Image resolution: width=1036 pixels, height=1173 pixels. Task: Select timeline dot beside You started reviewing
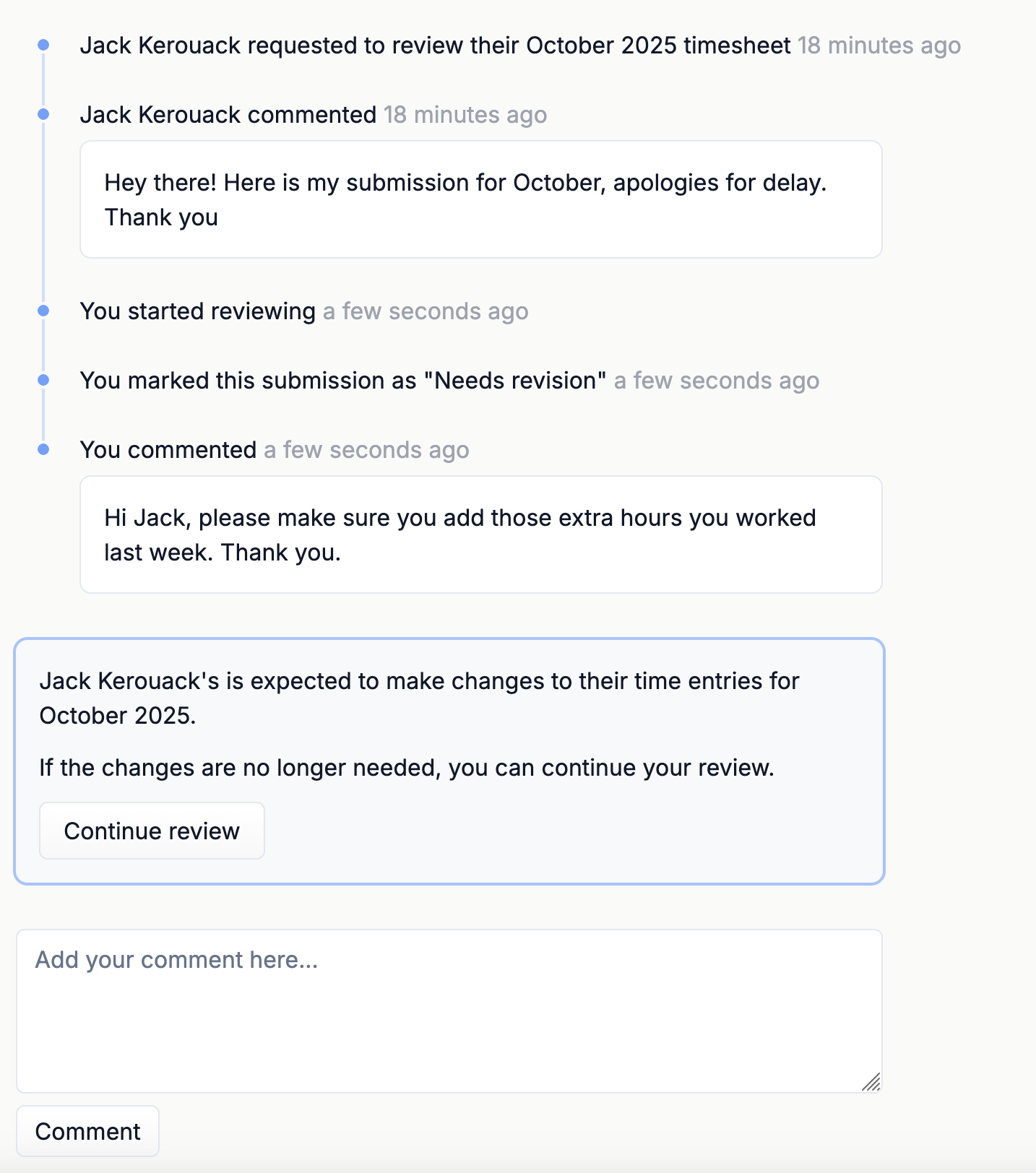tap(43, 311)
